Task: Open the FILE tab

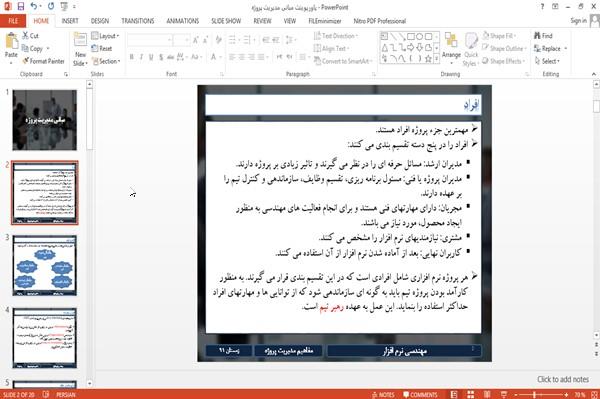Action: (13, 21)
